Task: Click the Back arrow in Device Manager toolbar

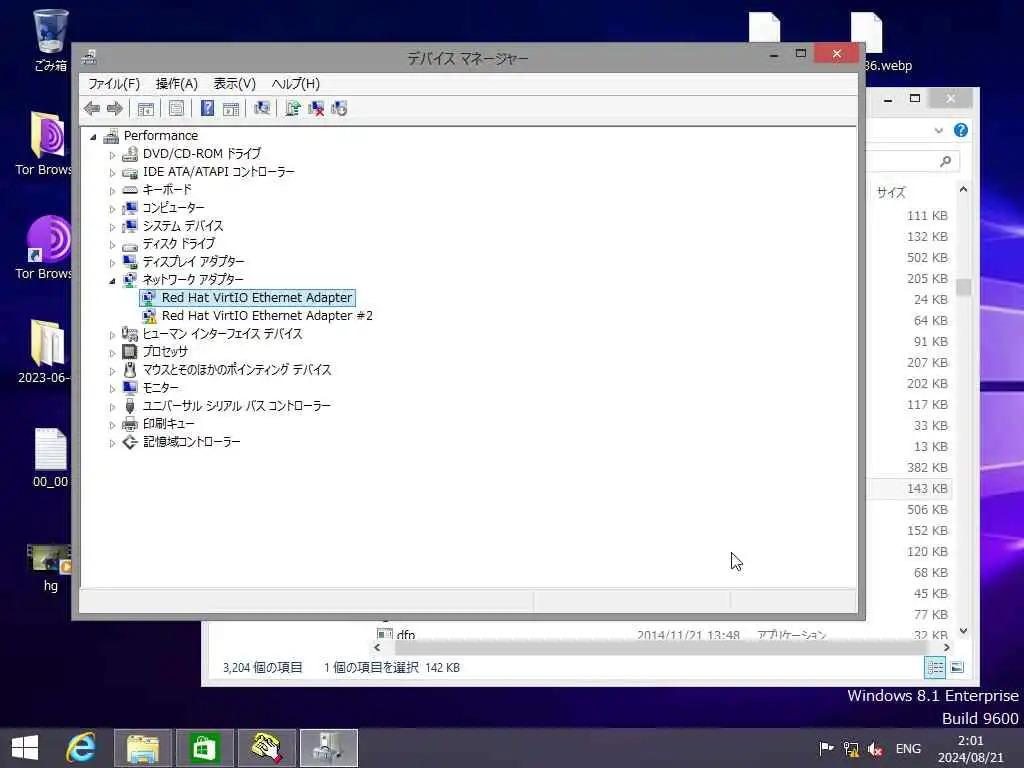Action: click(92, 108)
